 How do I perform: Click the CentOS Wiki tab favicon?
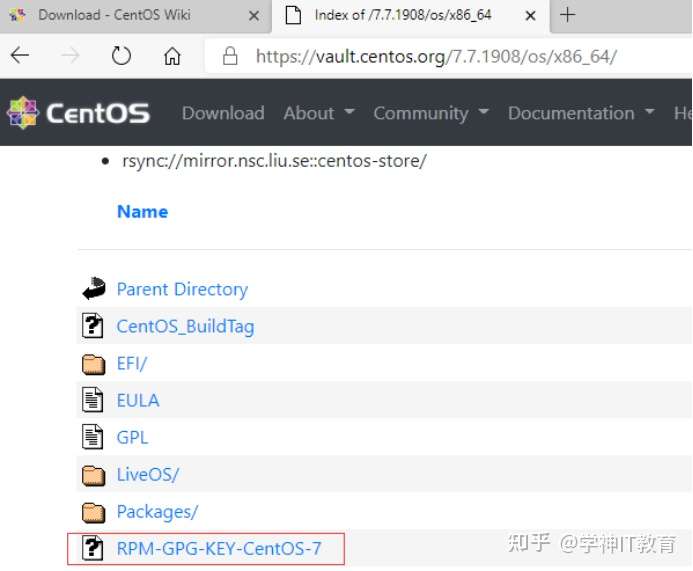(x=17, y=15)
